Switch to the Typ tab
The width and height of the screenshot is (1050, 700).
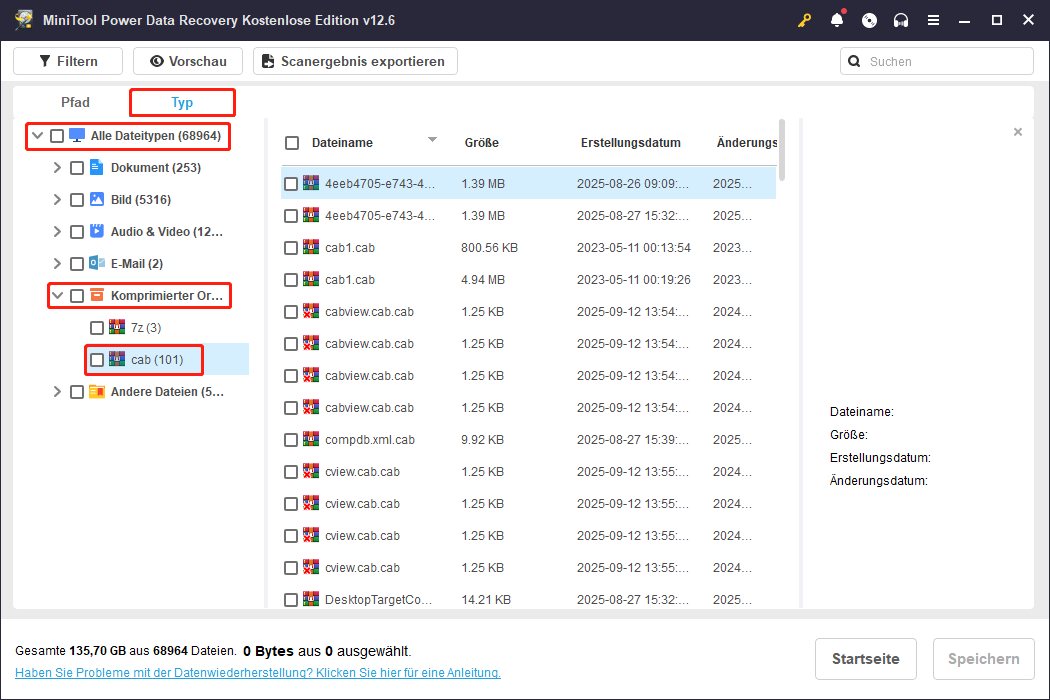coord(182,102)
